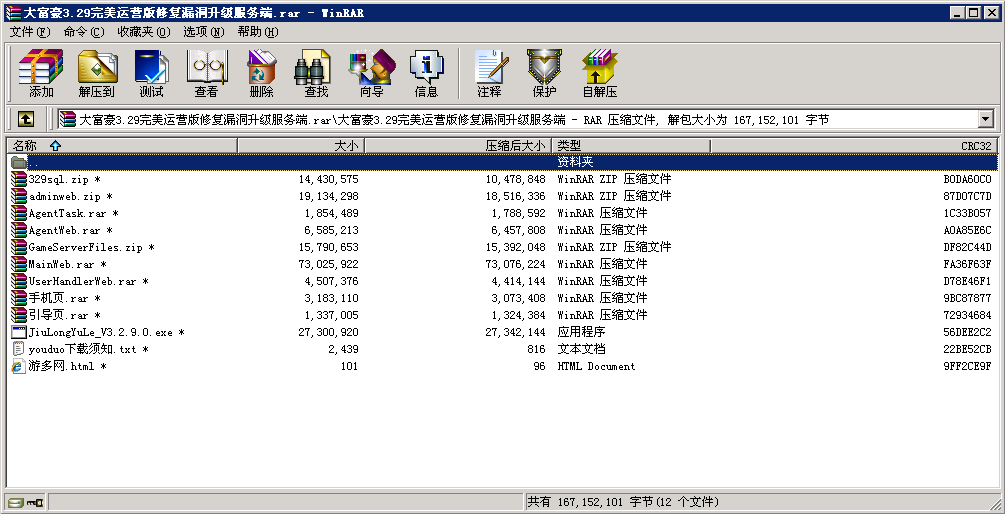1005x514 pixels.
Task: Click the Delete (删除) toolbar icon
Action: (x=261, y=73)
